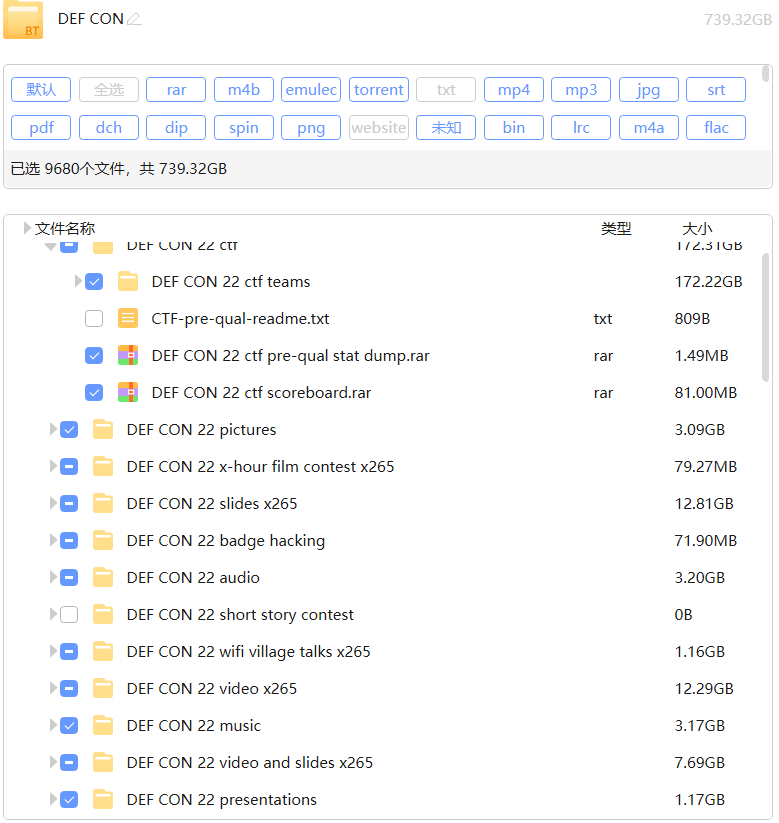Uncheck DEF CON 22 music checkbox
Screen dimensions: 779x823
pos(69,725)
